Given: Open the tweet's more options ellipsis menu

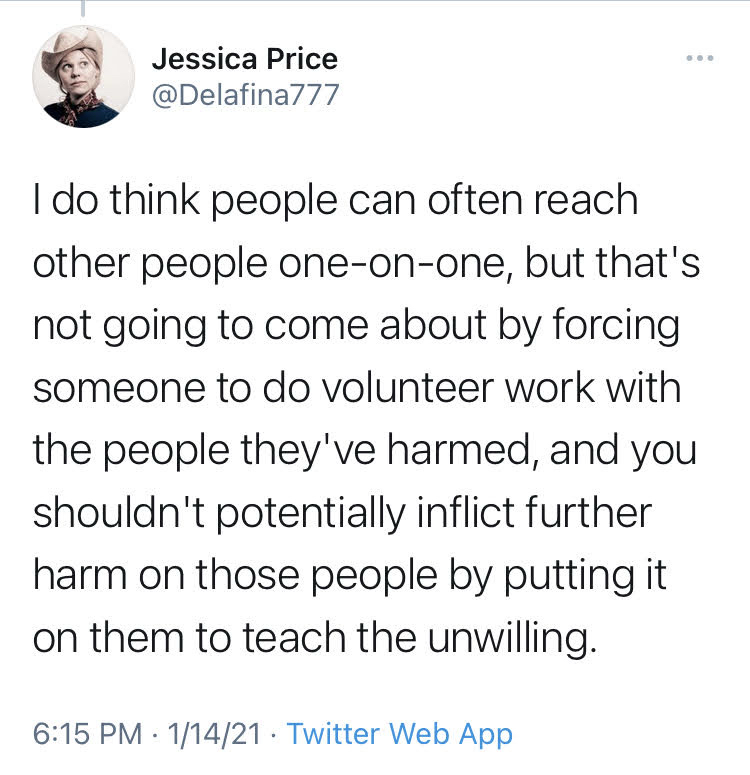Looking at the screenshot, I should (x=700, y=58).
